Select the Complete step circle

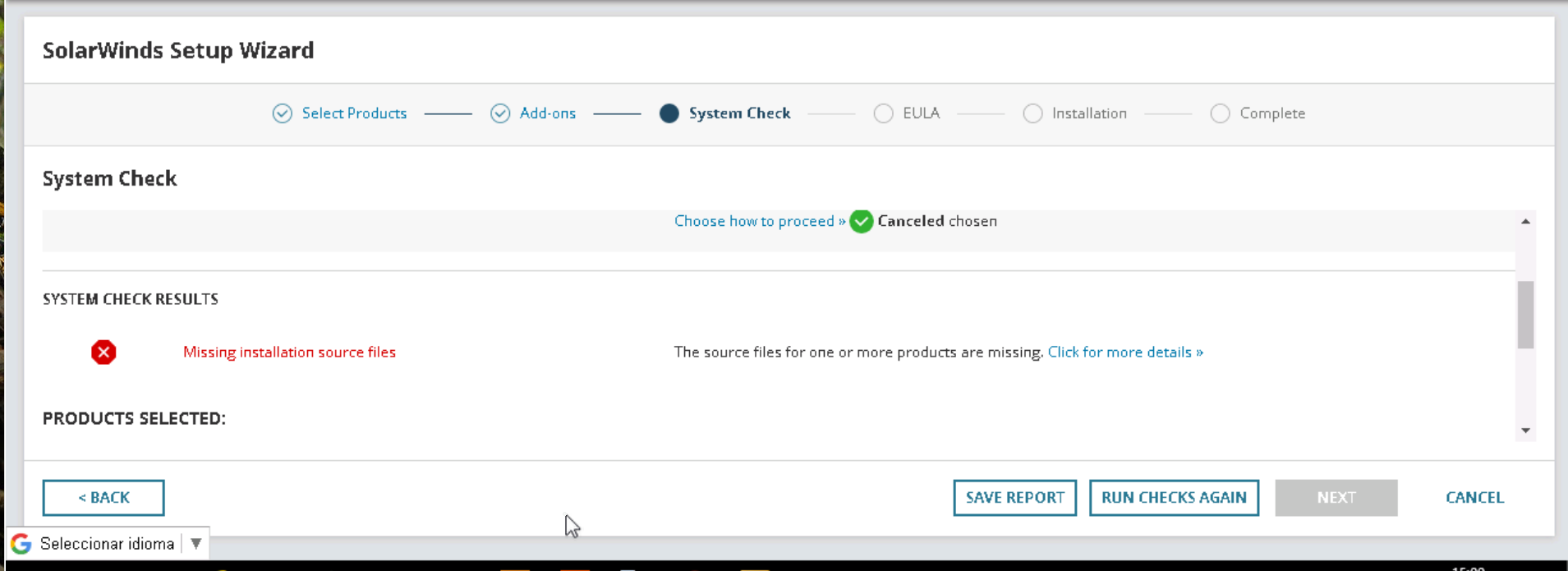point(1220,113)
